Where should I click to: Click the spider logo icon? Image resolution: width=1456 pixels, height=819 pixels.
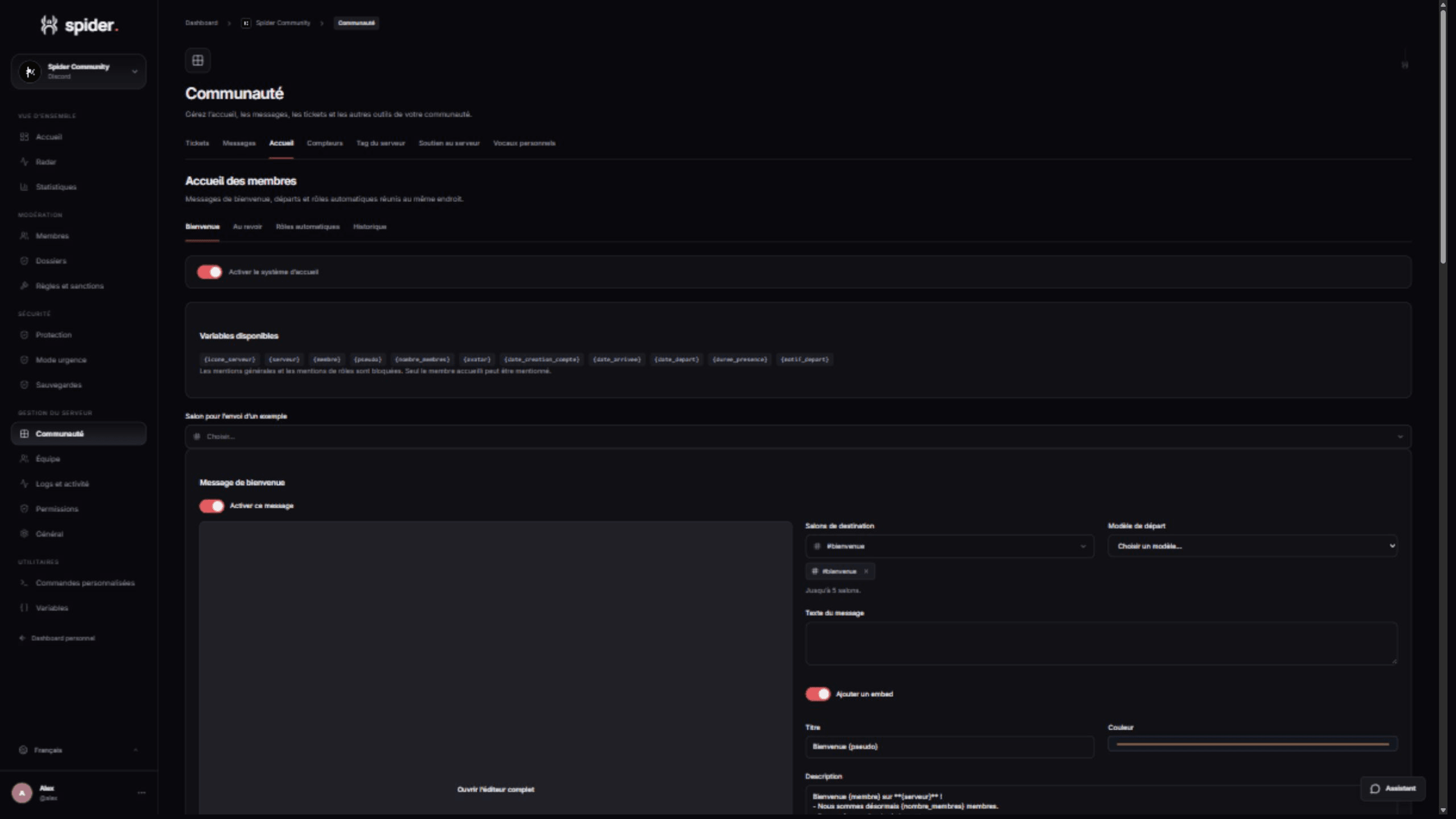coord(49,25)
